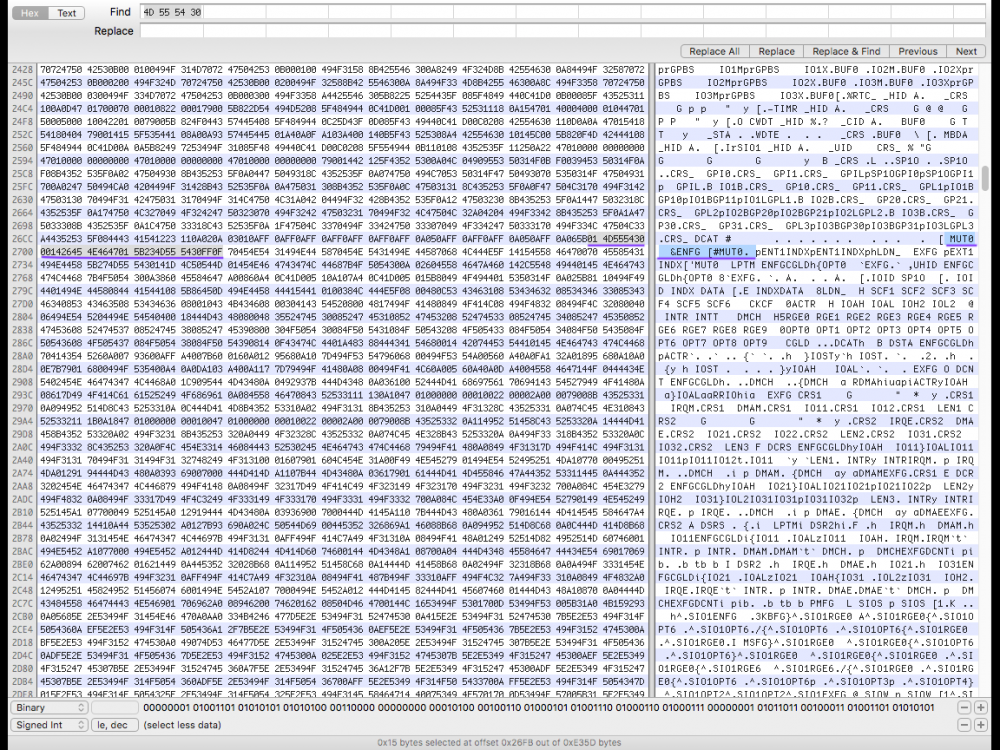Select line offset 24F8
Viewport: 1000px width, 750px height.
tap(22, 121)
